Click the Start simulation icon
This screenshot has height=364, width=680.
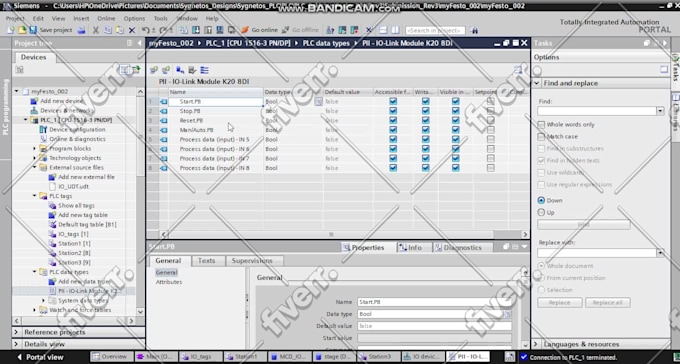coord(220,30)
